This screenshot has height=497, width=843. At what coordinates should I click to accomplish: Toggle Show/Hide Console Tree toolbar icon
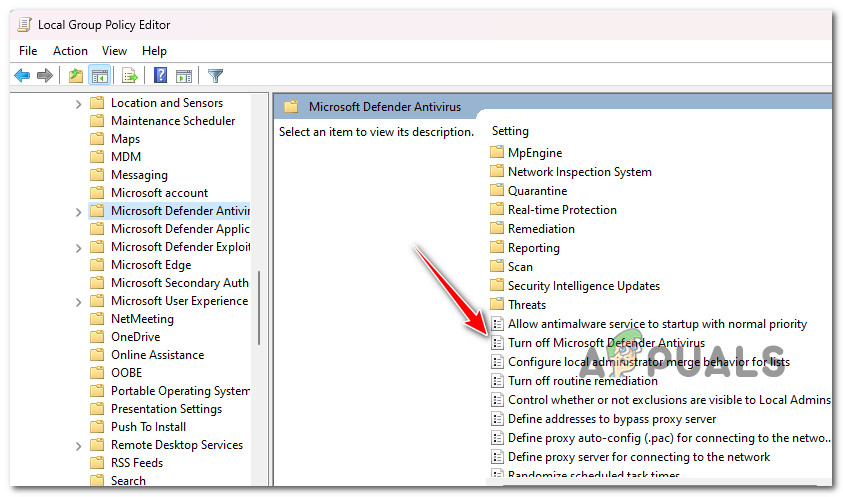(x=100, y=76)
